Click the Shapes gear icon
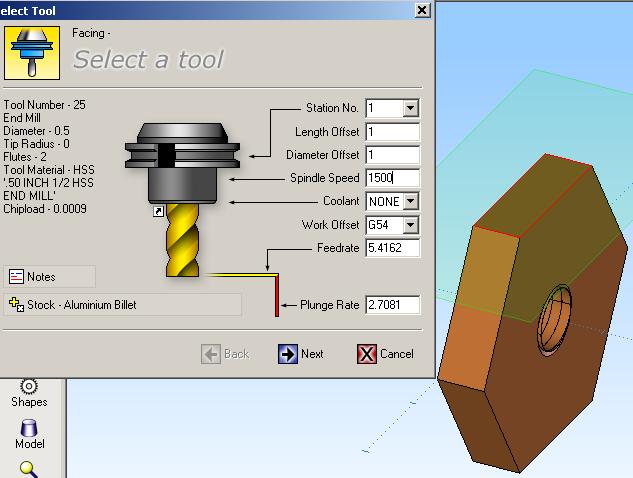This screenshot has width=633, height=478. click(29, 386)
